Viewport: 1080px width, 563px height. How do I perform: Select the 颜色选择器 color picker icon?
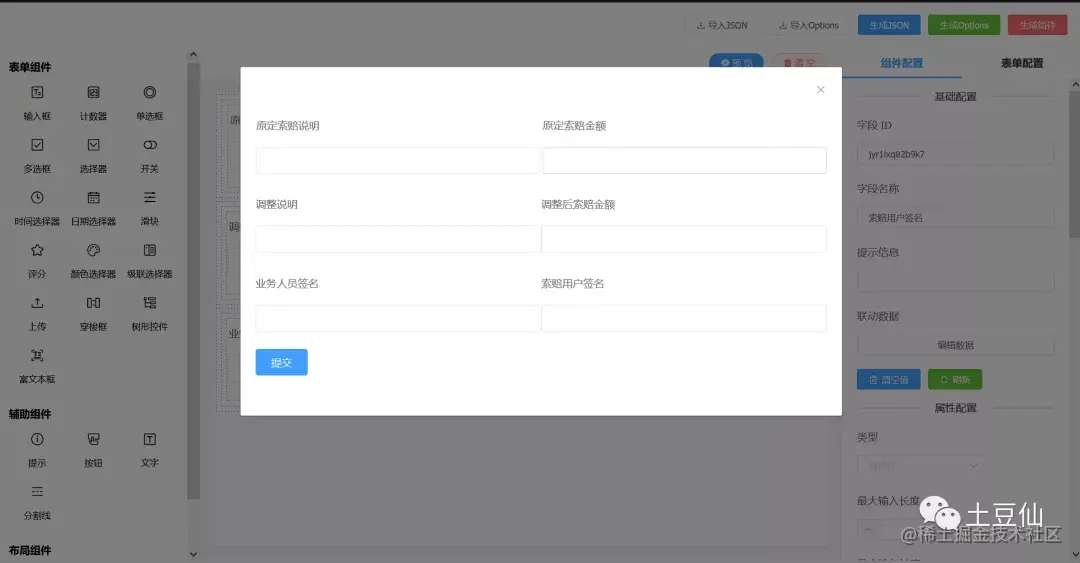(x=93, y=250)
